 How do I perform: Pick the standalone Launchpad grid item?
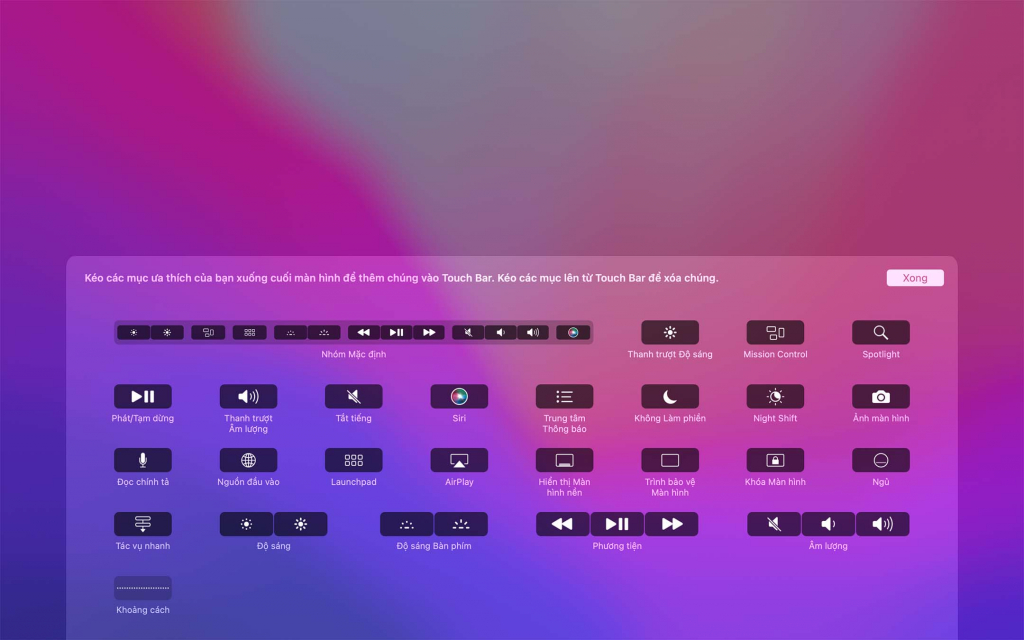point(353,460)
